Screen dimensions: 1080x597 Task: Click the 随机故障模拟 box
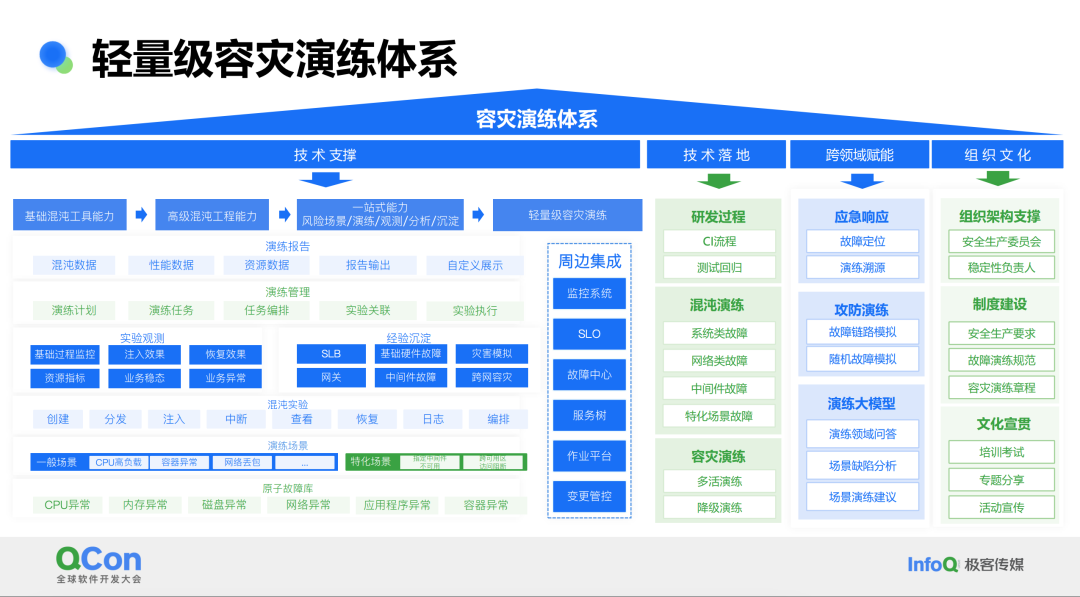tap(862, 359)
